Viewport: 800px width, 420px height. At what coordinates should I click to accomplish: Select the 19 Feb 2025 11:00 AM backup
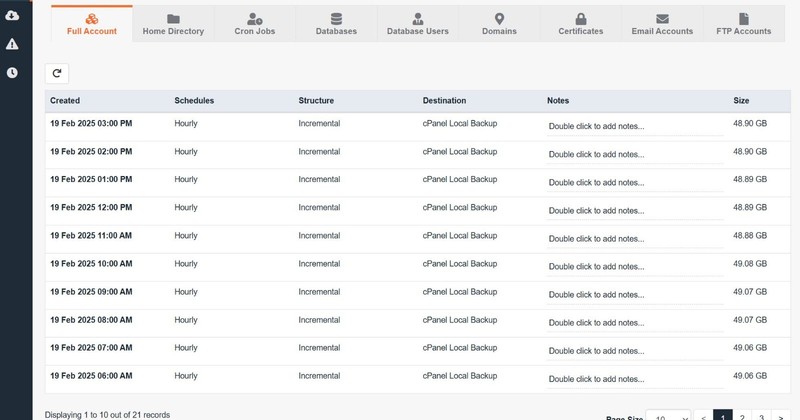(91, 235)
